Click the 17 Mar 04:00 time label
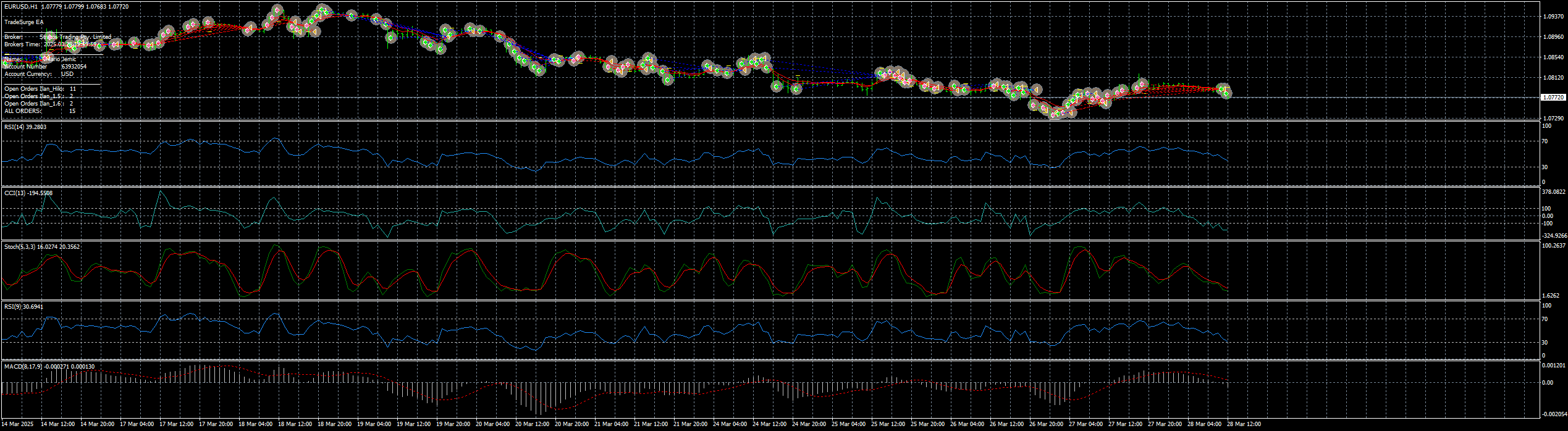The image size is (1568, 431). 137,424
